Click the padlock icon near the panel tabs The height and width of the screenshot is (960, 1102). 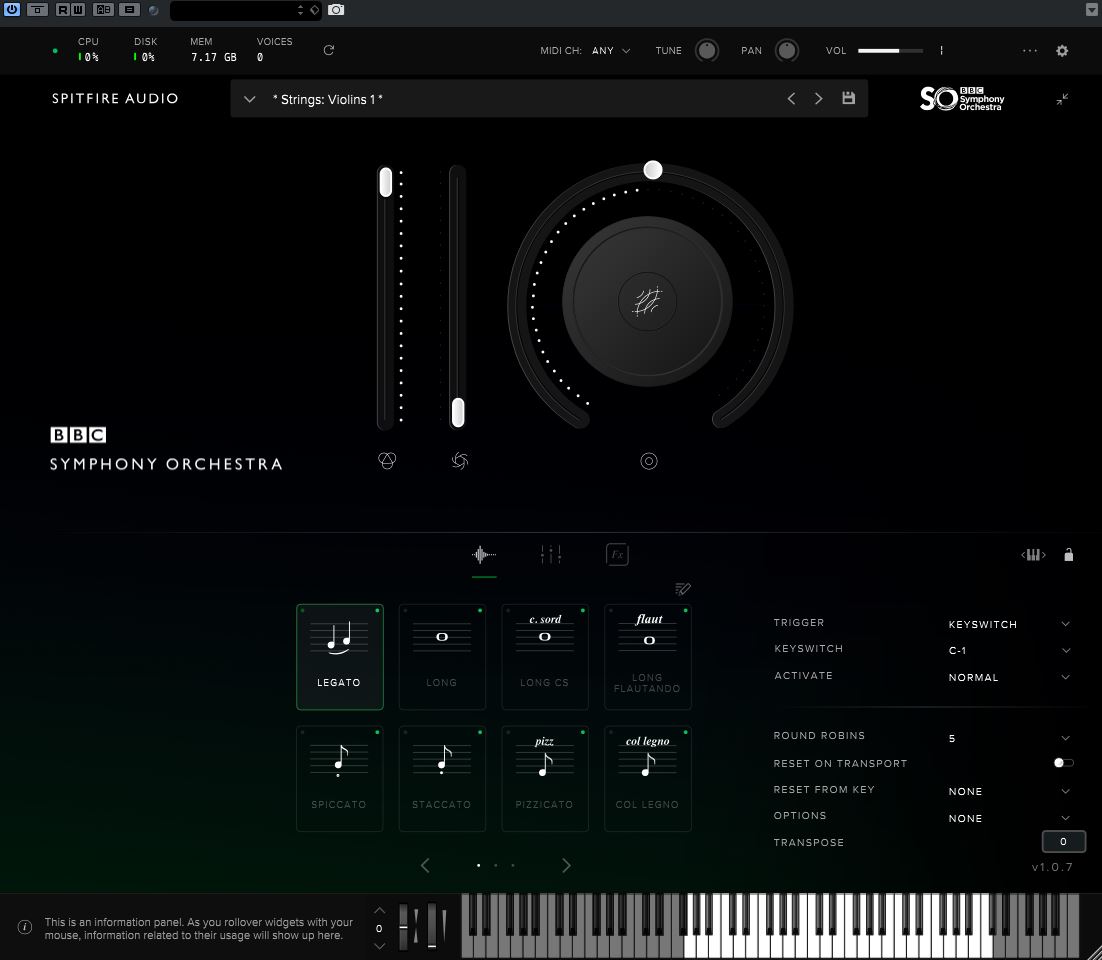(x=1068, y=554)
